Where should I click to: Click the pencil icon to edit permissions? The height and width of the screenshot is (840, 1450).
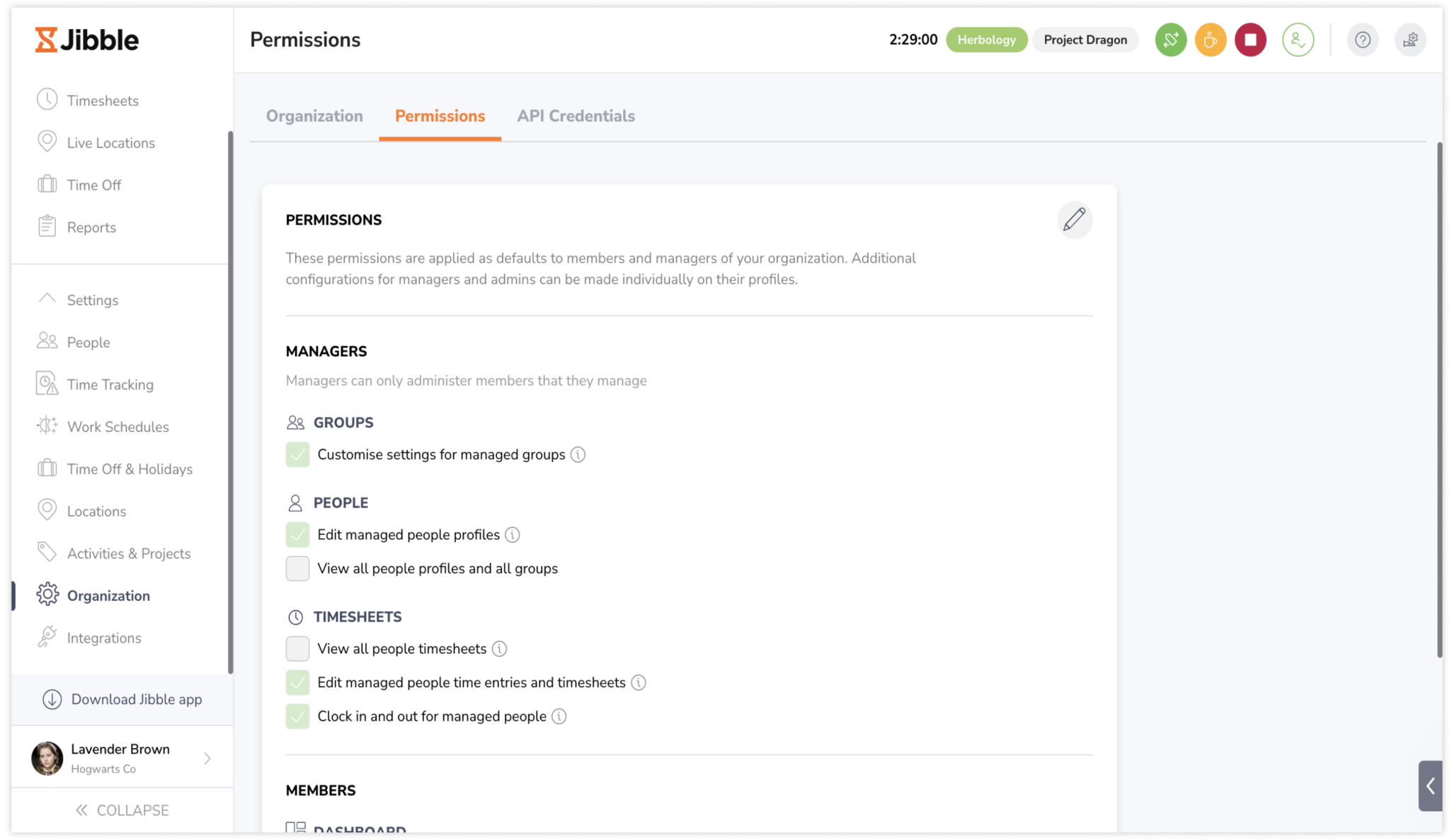(x=1075, y=220)
